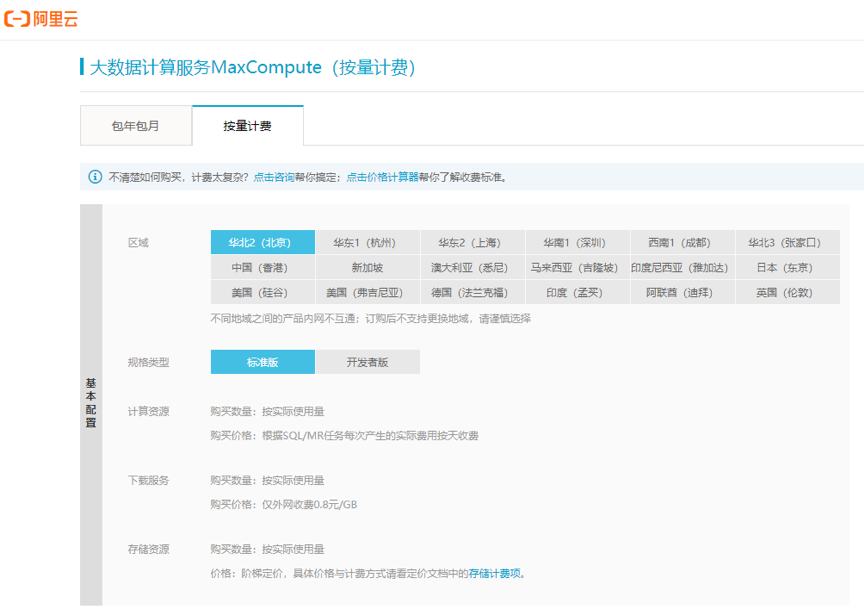Choose region 印度尼西亚（雅加达）
This screenshot has height=616, width=864.
(683, 267)
